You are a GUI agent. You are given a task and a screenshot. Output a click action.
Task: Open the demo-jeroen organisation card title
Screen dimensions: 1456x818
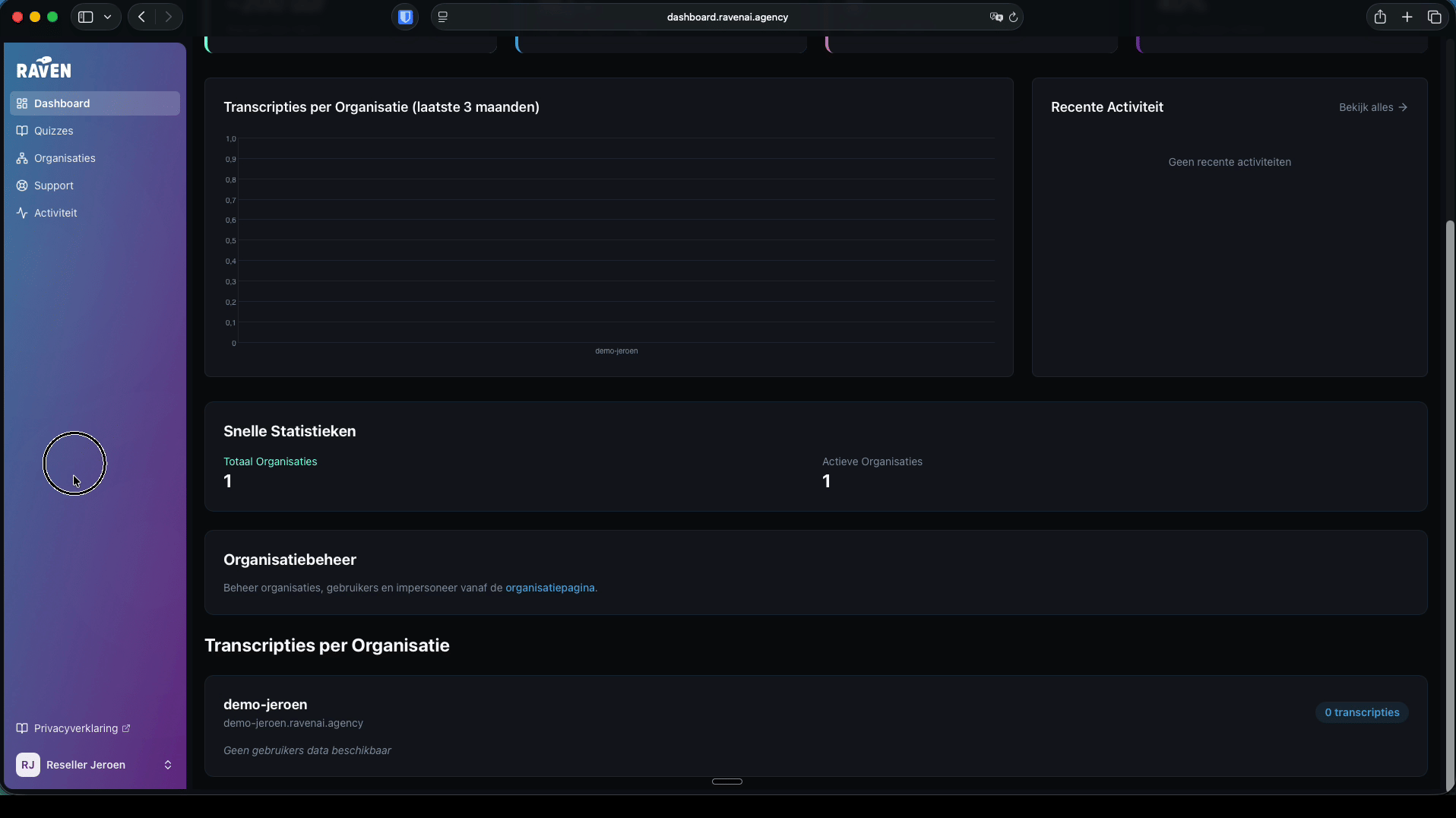(x=265, y=705)
